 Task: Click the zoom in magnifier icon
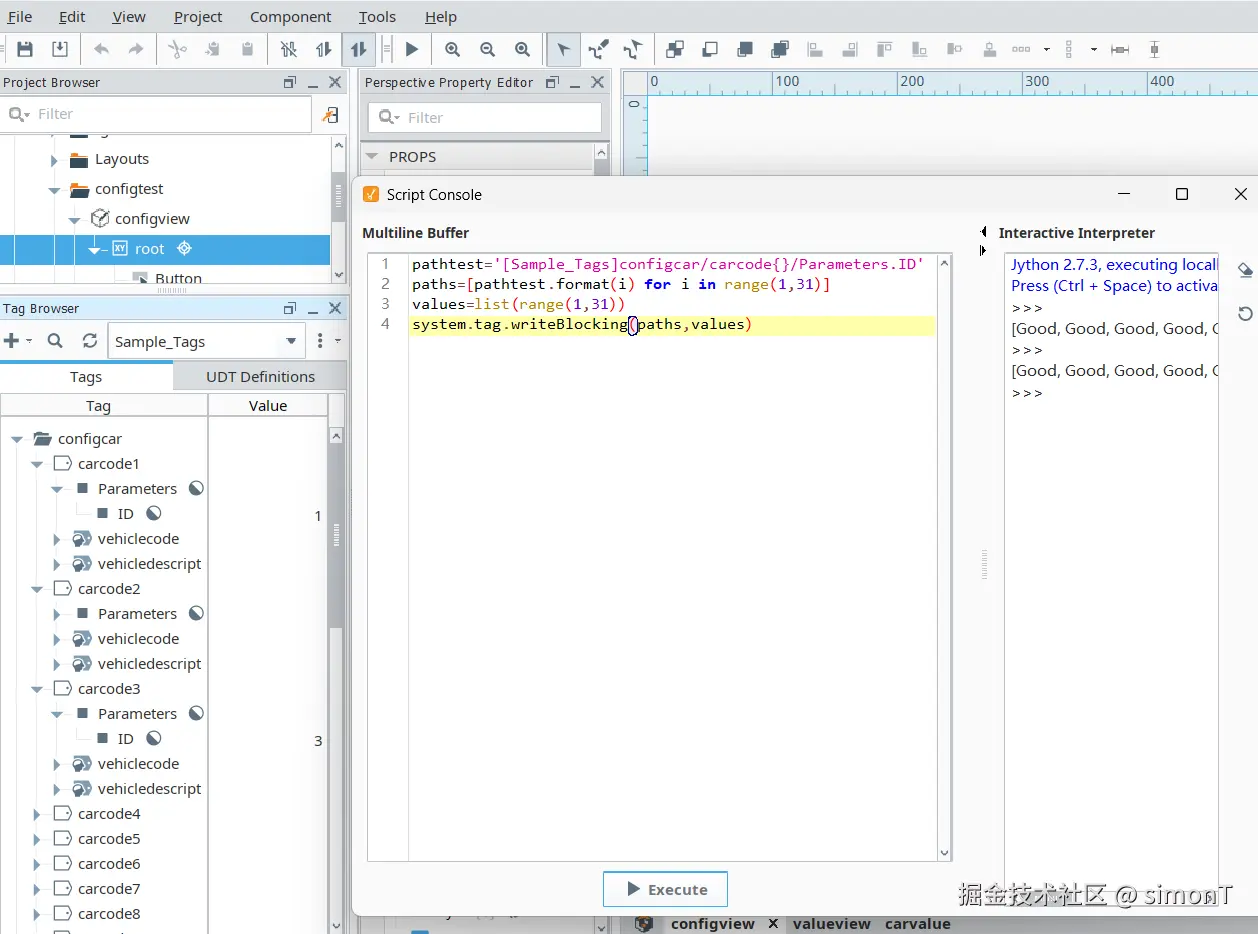coord(452,49)
